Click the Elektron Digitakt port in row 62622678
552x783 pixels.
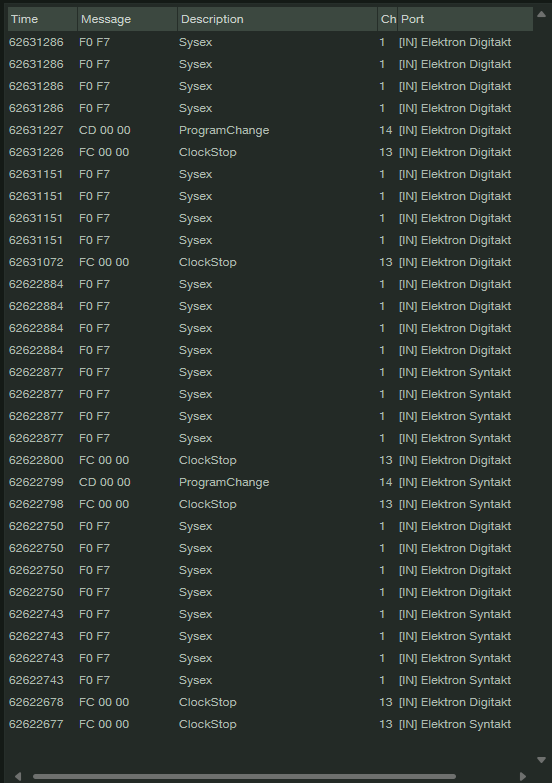(x=455, y=702)
